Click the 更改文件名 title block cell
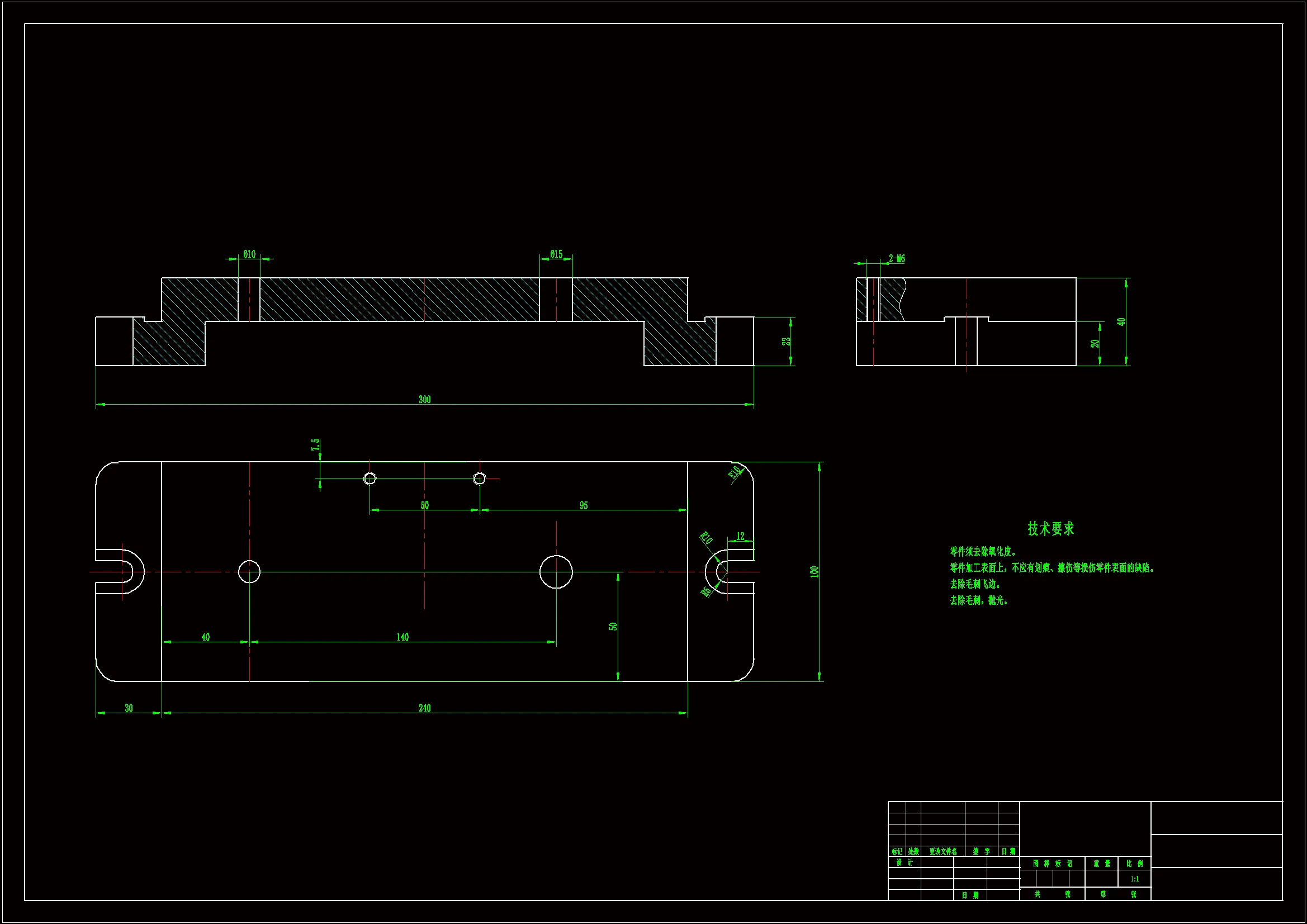Image resolution: width=1307 pixels, height=924 pixels. [943, 852]
